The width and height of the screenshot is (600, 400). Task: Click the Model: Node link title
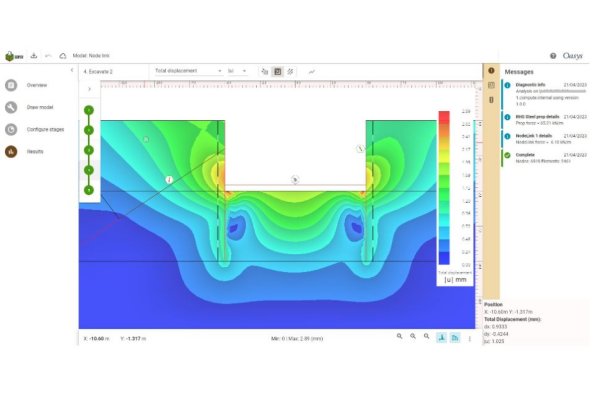tap(91, 56)
